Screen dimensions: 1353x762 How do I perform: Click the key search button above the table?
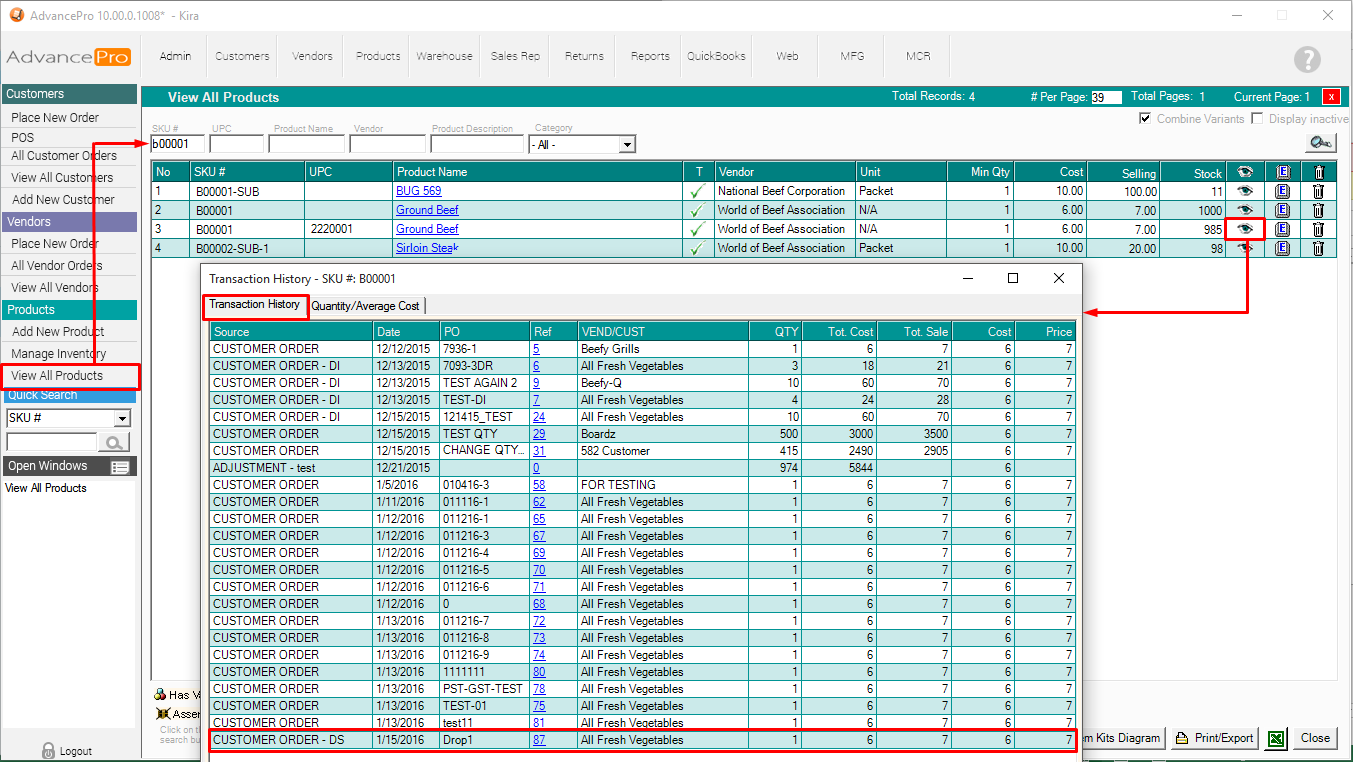click(x=1320, y=143)
